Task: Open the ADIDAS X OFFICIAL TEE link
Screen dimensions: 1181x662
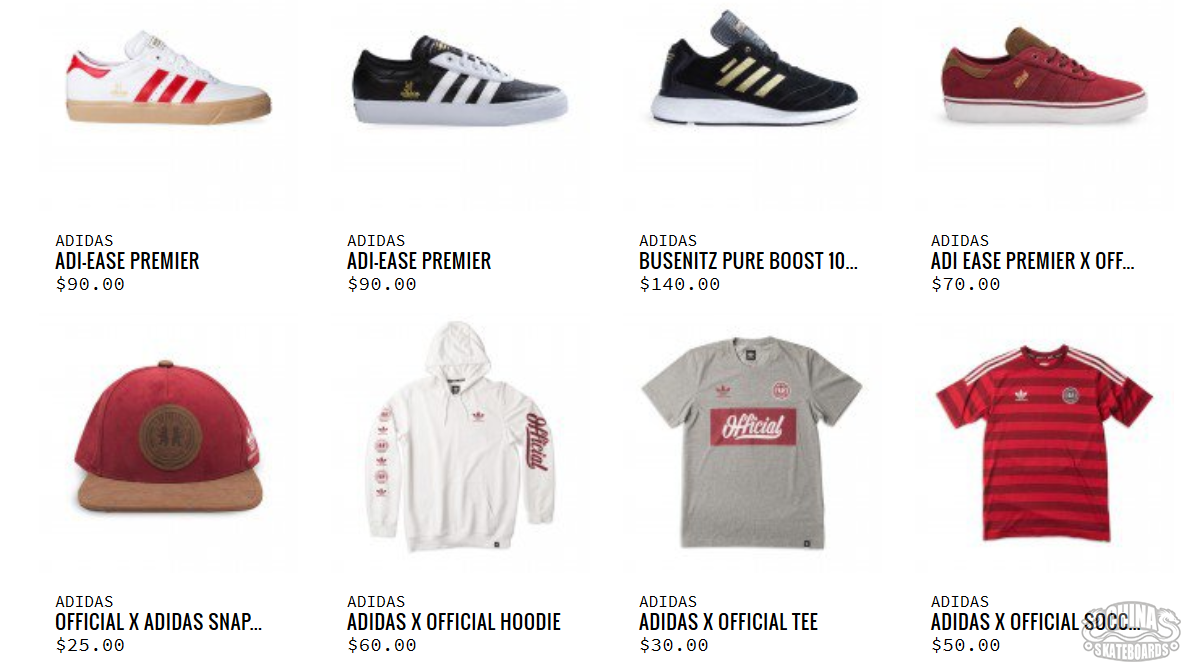Action: [728, 622]
